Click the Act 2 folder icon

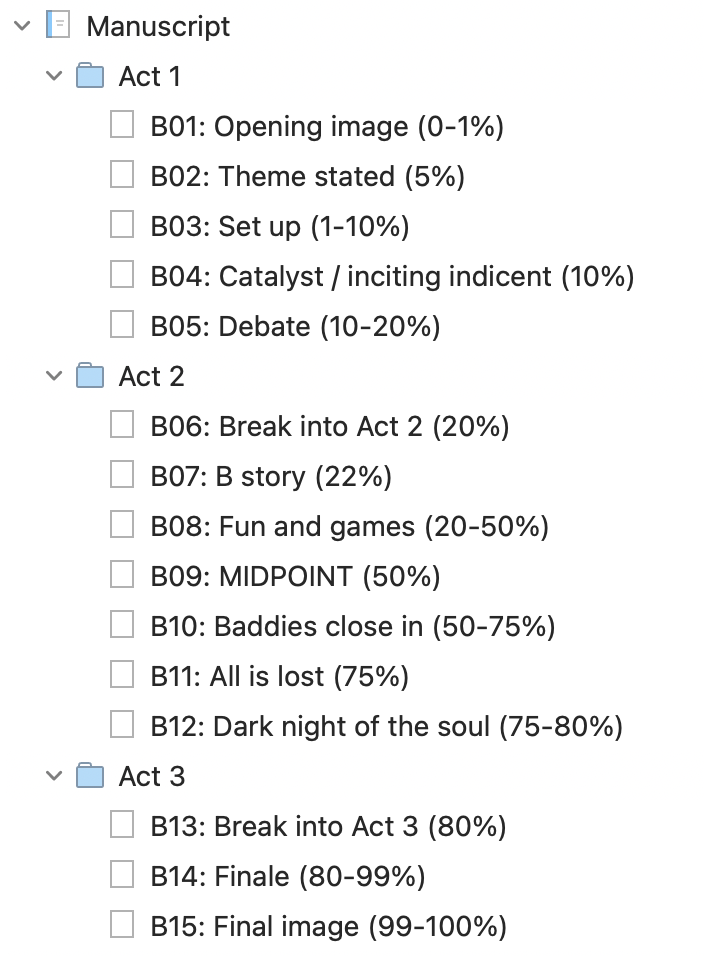tap(90, 376)
